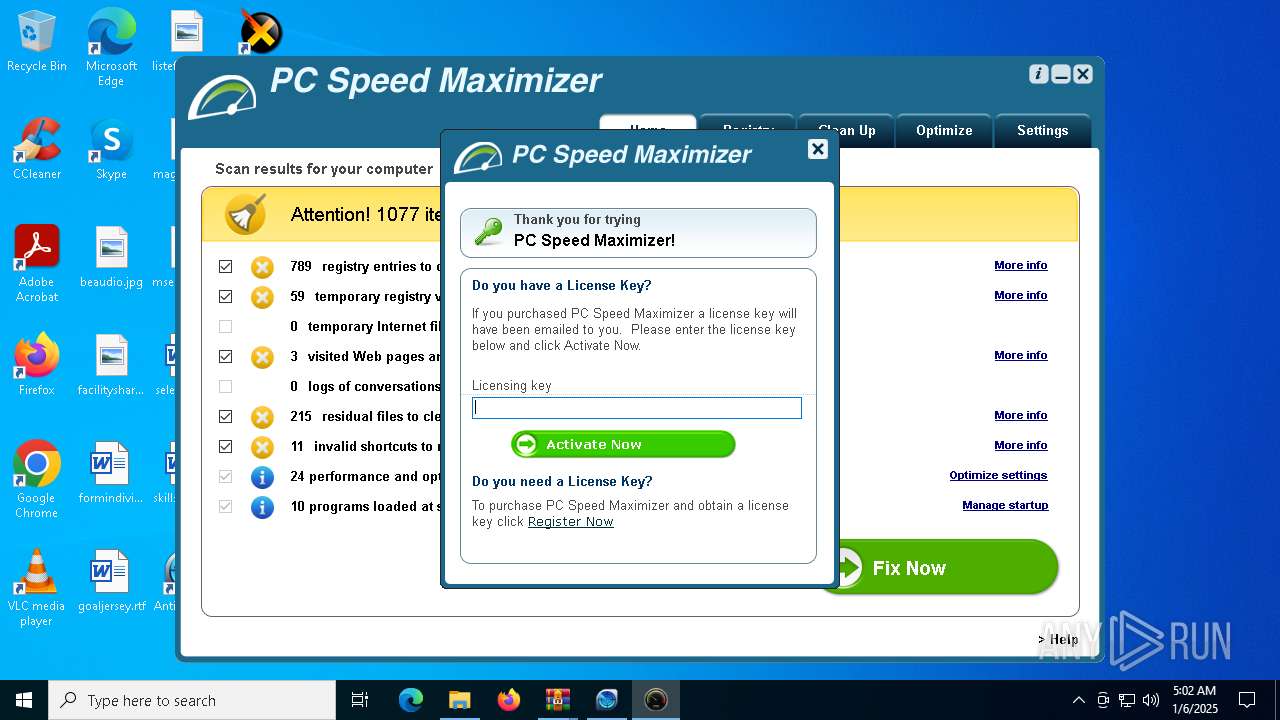
Task: Open the Recycle Bin desktop icon
Action: click(37, 42)
